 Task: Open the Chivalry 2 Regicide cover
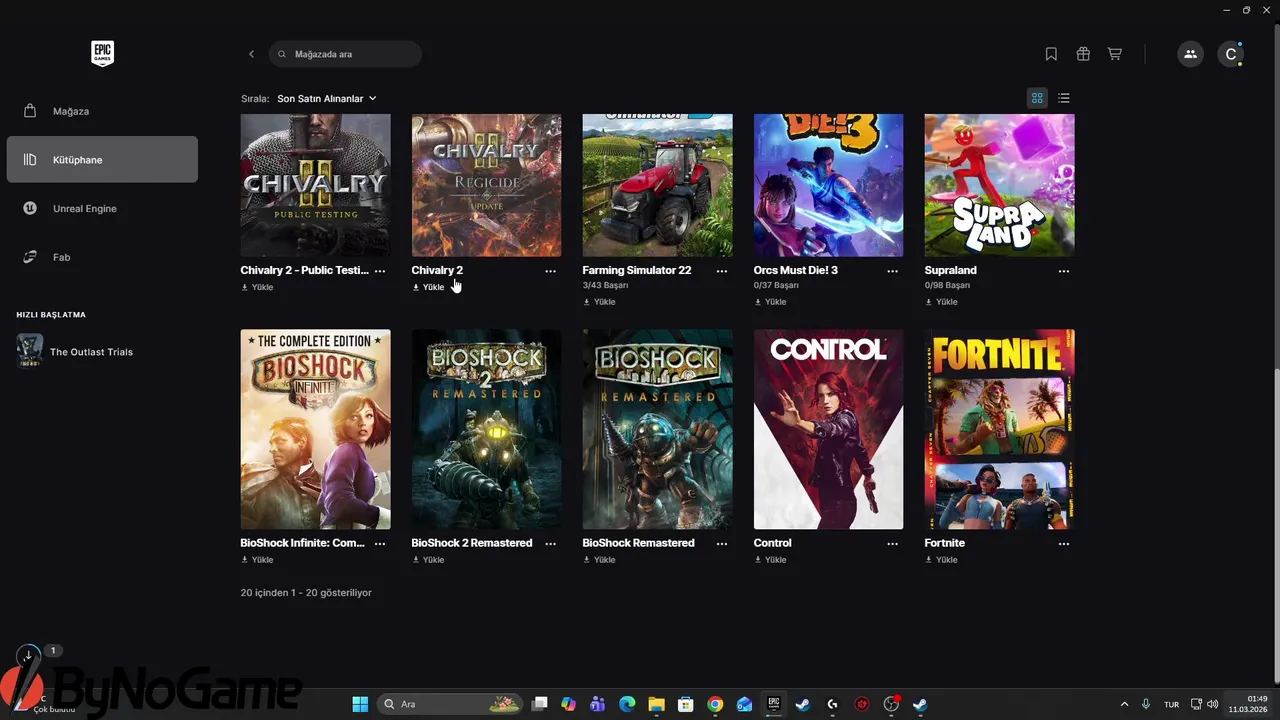(x=487, y=185)
